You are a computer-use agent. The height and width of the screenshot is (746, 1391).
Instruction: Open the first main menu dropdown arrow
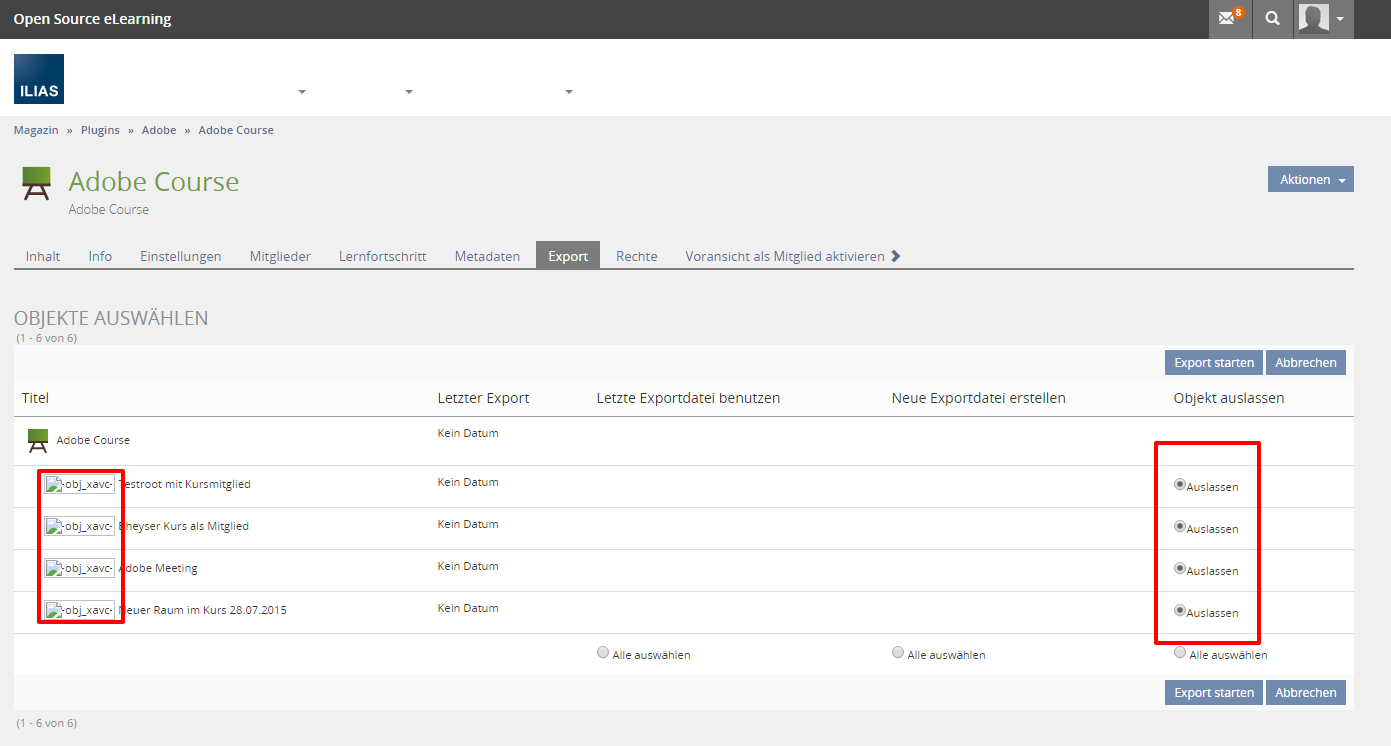click(302, 92)
